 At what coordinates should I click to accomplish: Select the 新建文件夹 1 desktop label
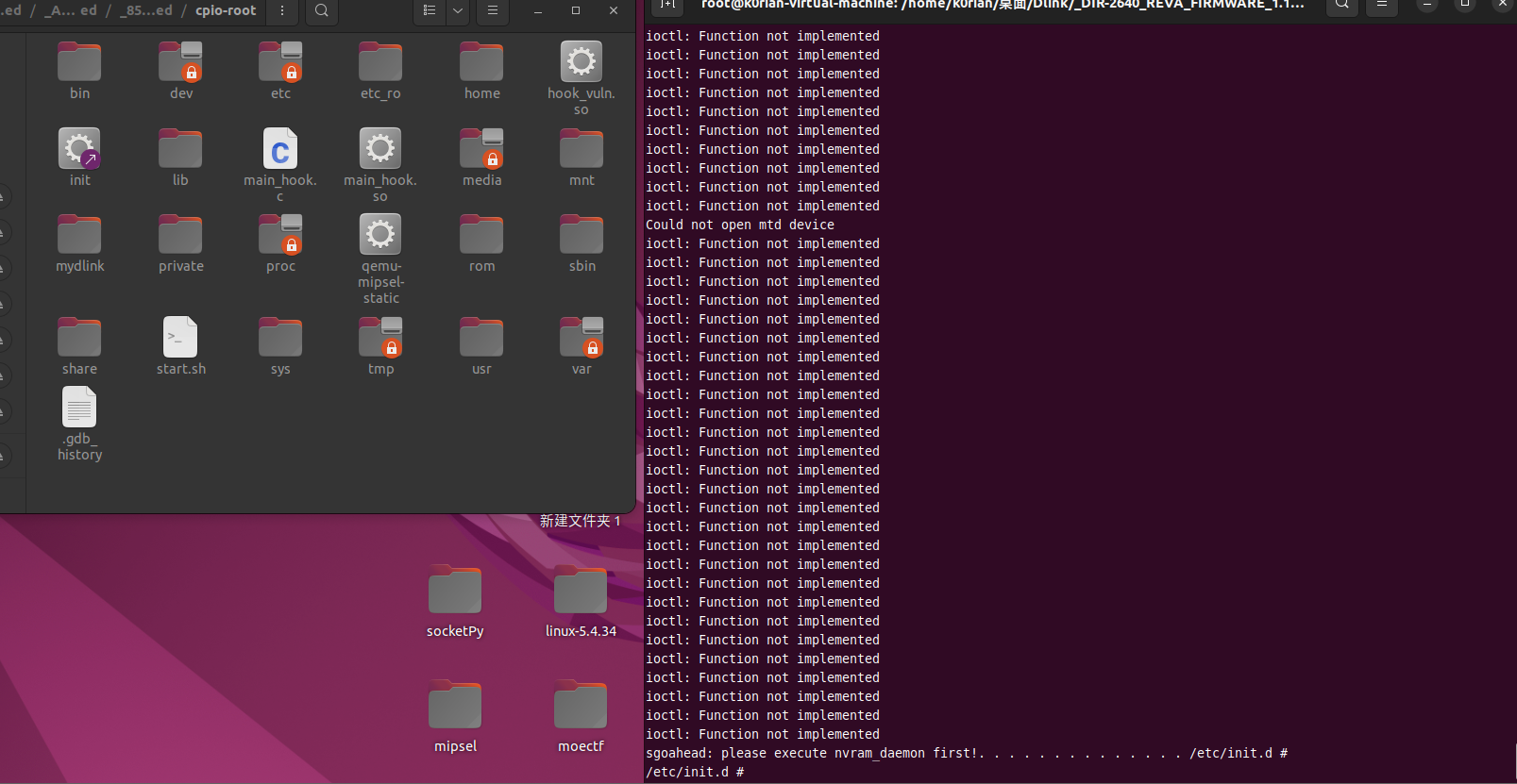coord(580,521)
